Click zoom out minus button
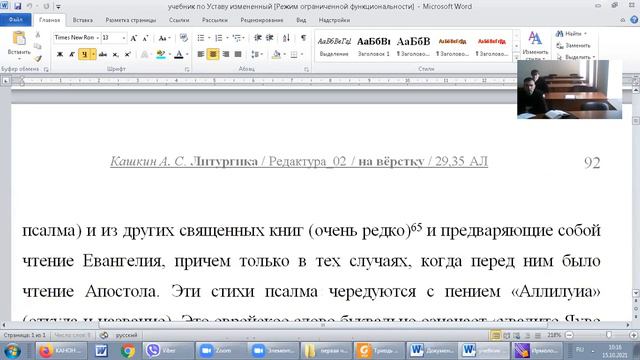The width and height of the screenshot is (640, 360). click(569, 335)
